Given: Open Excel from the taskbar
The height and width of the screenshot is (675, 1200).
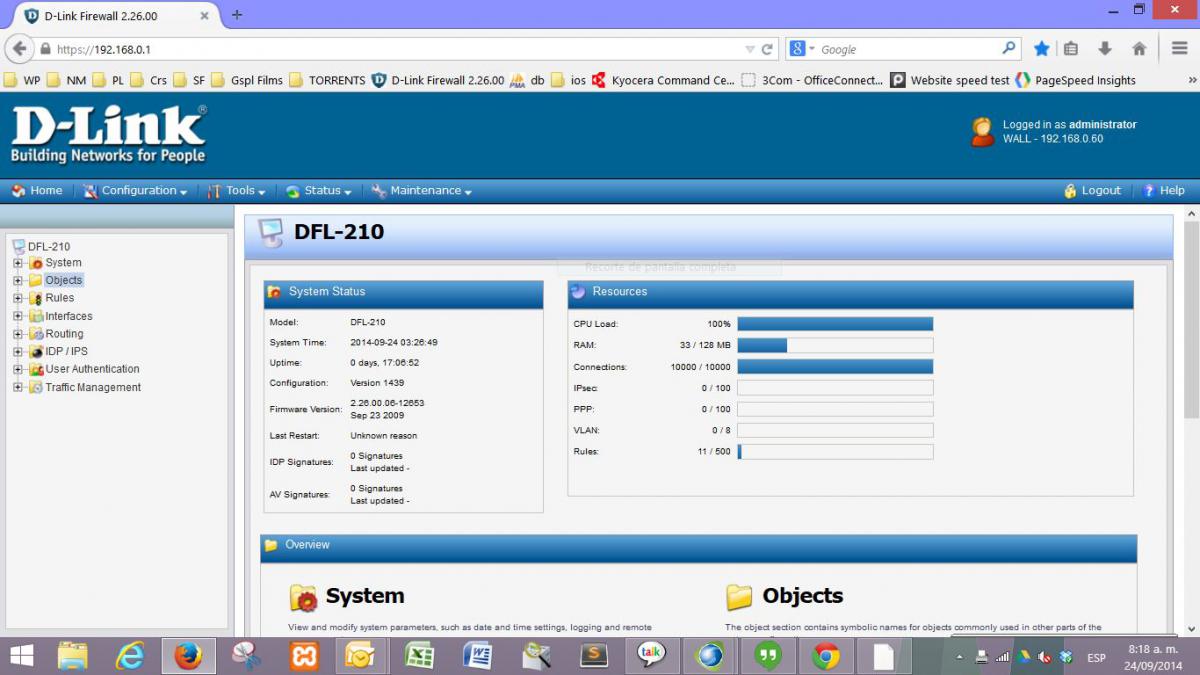Looking at the screenshot, I should click(x=419, y=656).
